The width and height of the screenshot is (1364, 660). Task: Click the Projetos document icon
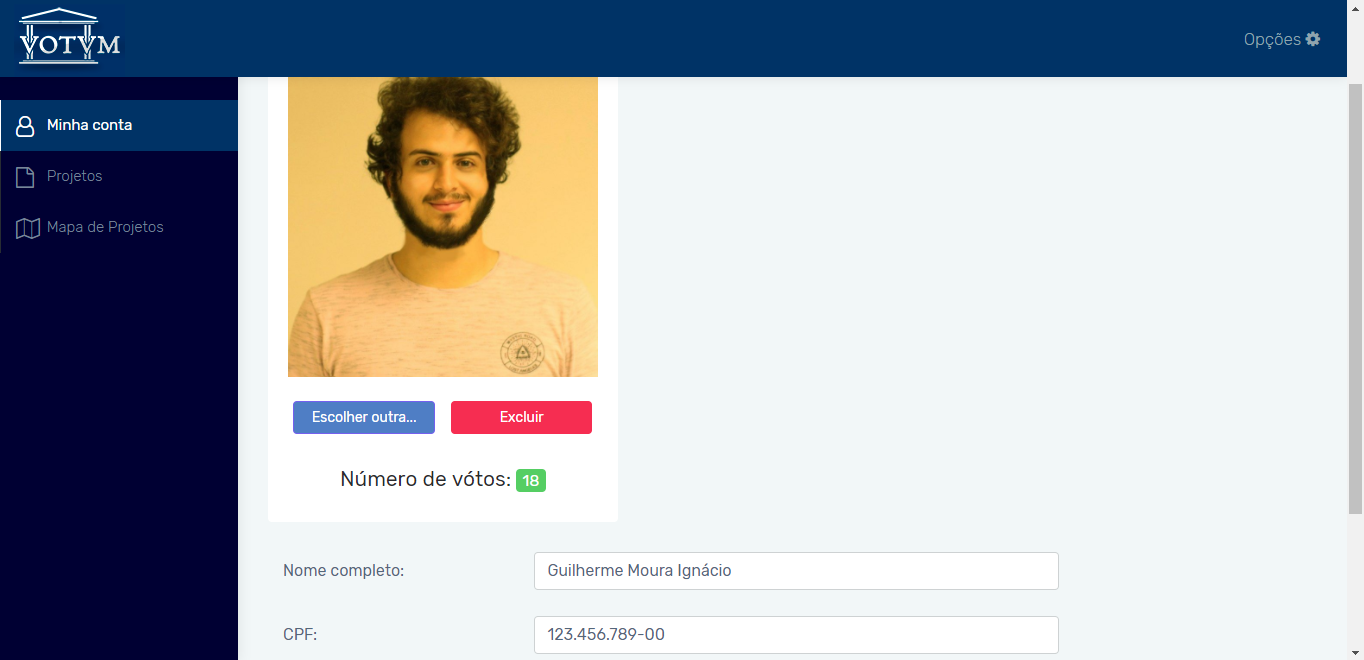click(26, 177)
